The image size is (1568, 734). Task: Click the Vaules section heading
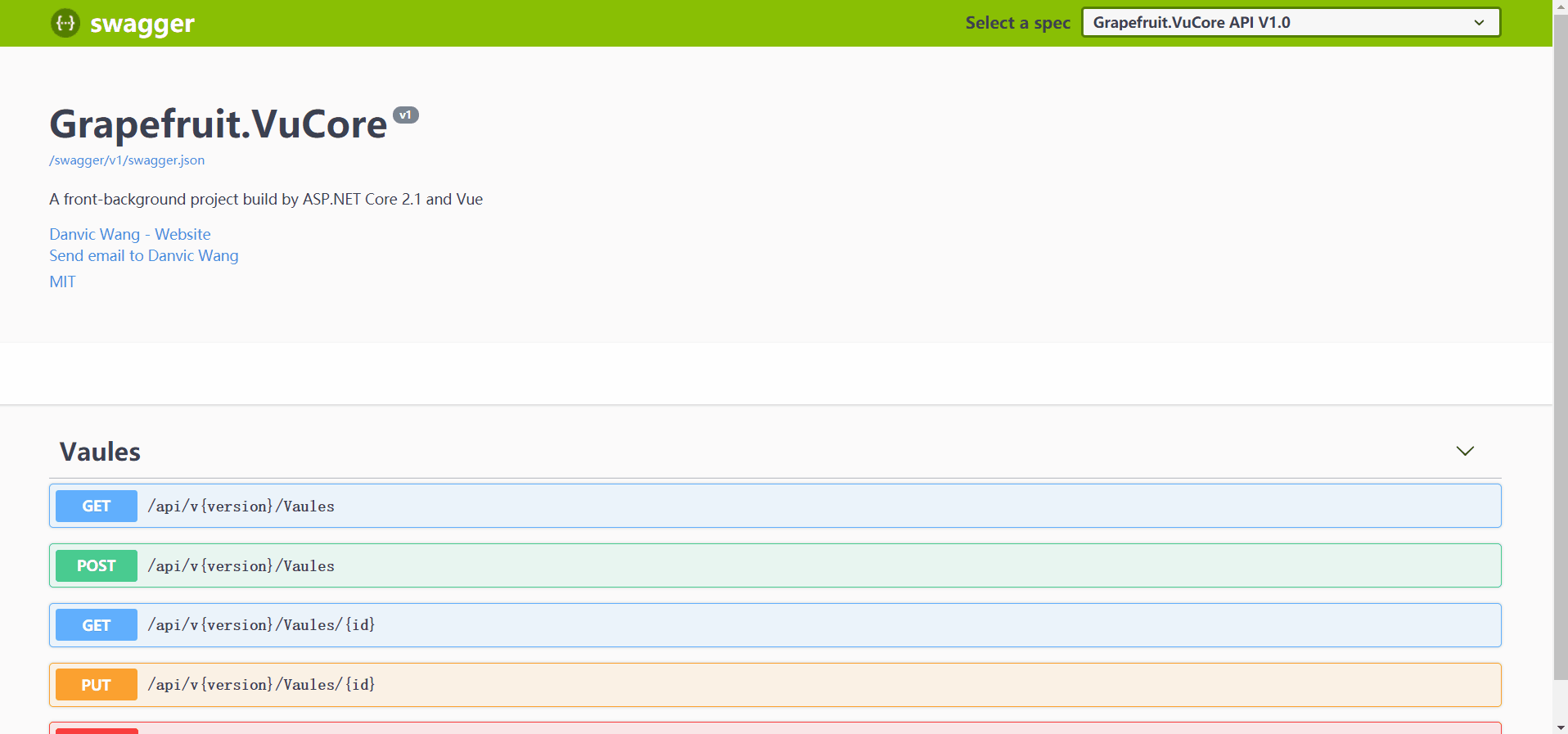tap(100, 452)
